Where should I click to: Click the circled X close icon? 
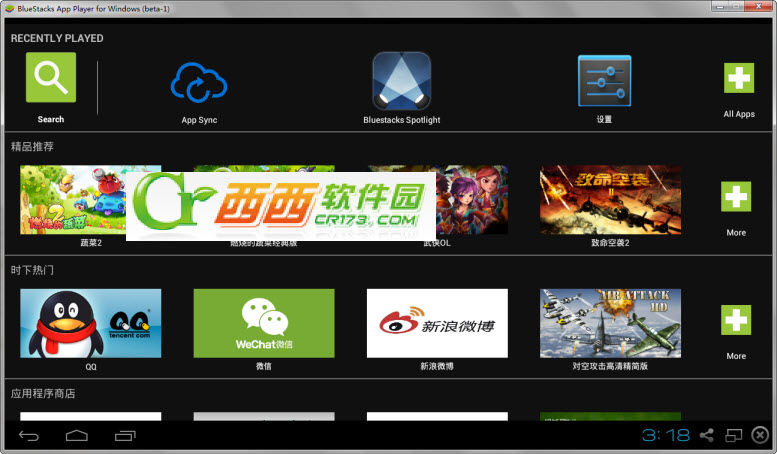coord(760,435)
